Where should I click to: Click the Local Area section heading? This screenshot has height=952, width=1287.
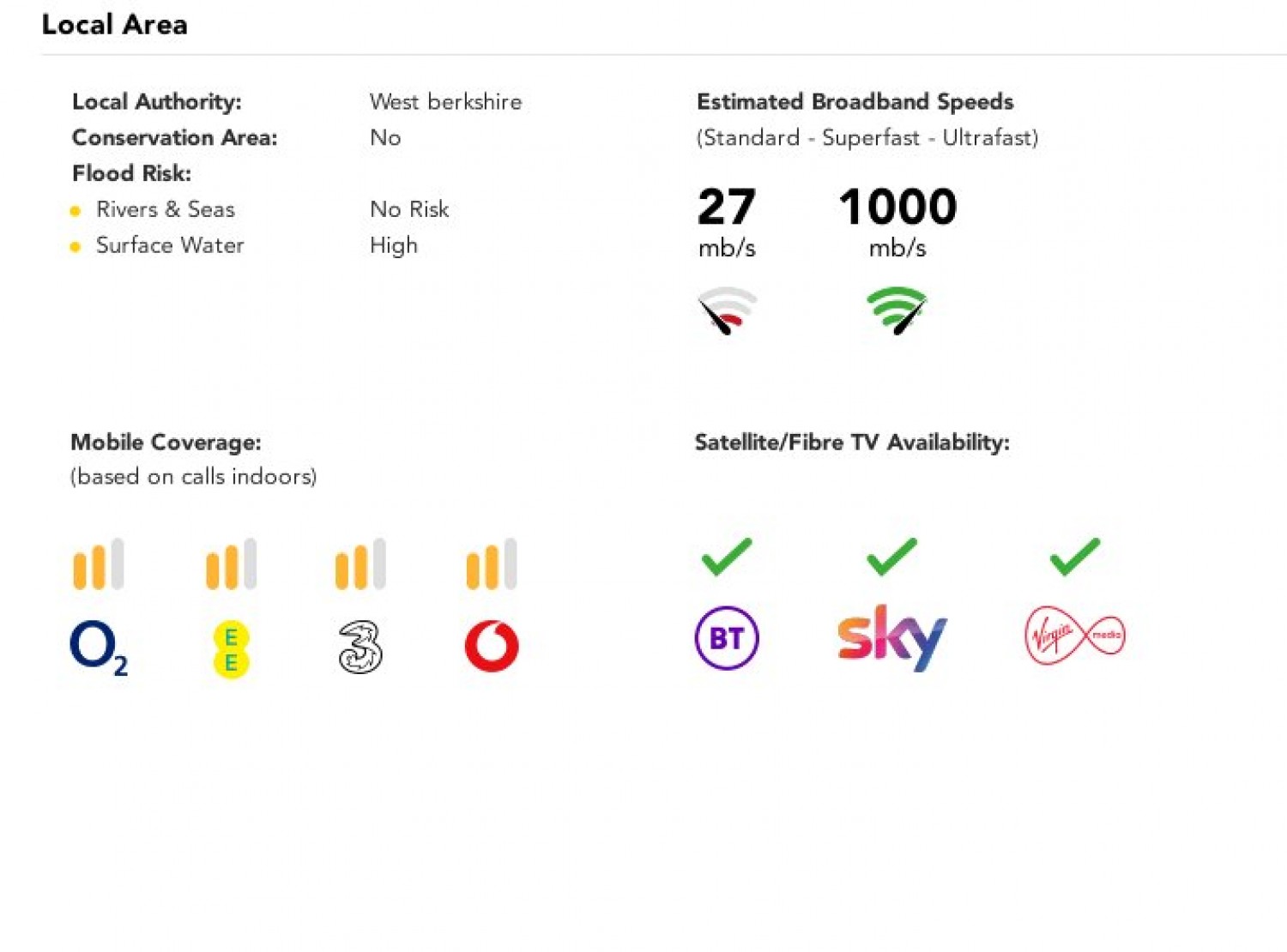coord(114,24)
